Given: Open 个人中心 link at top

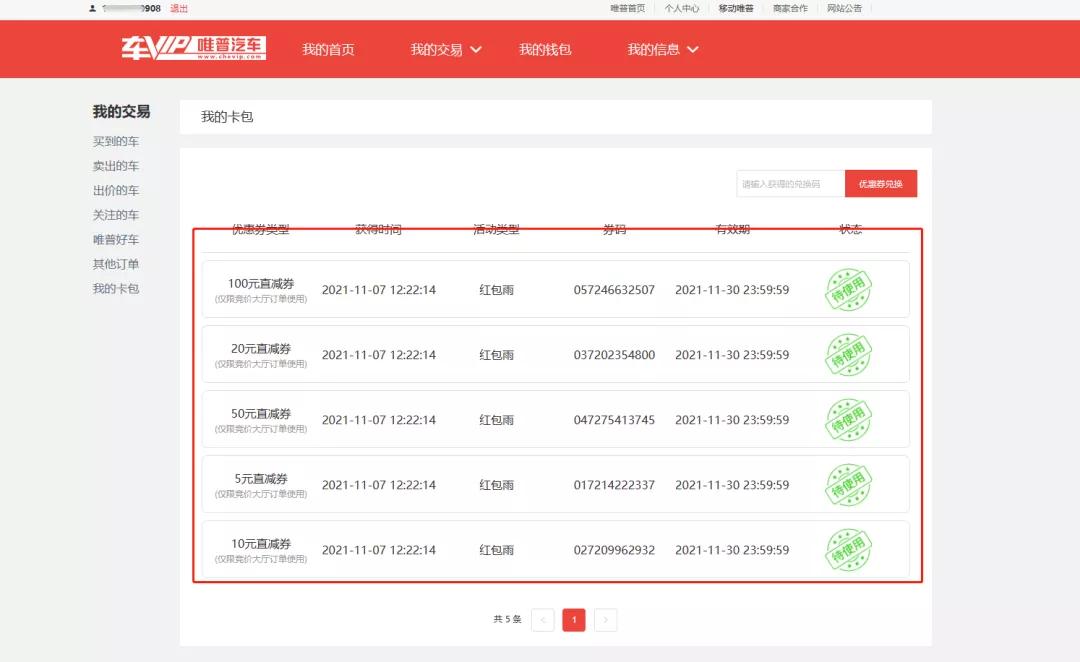Looking at the screenshot, I should pyautogui.click(x=682, y=8).
